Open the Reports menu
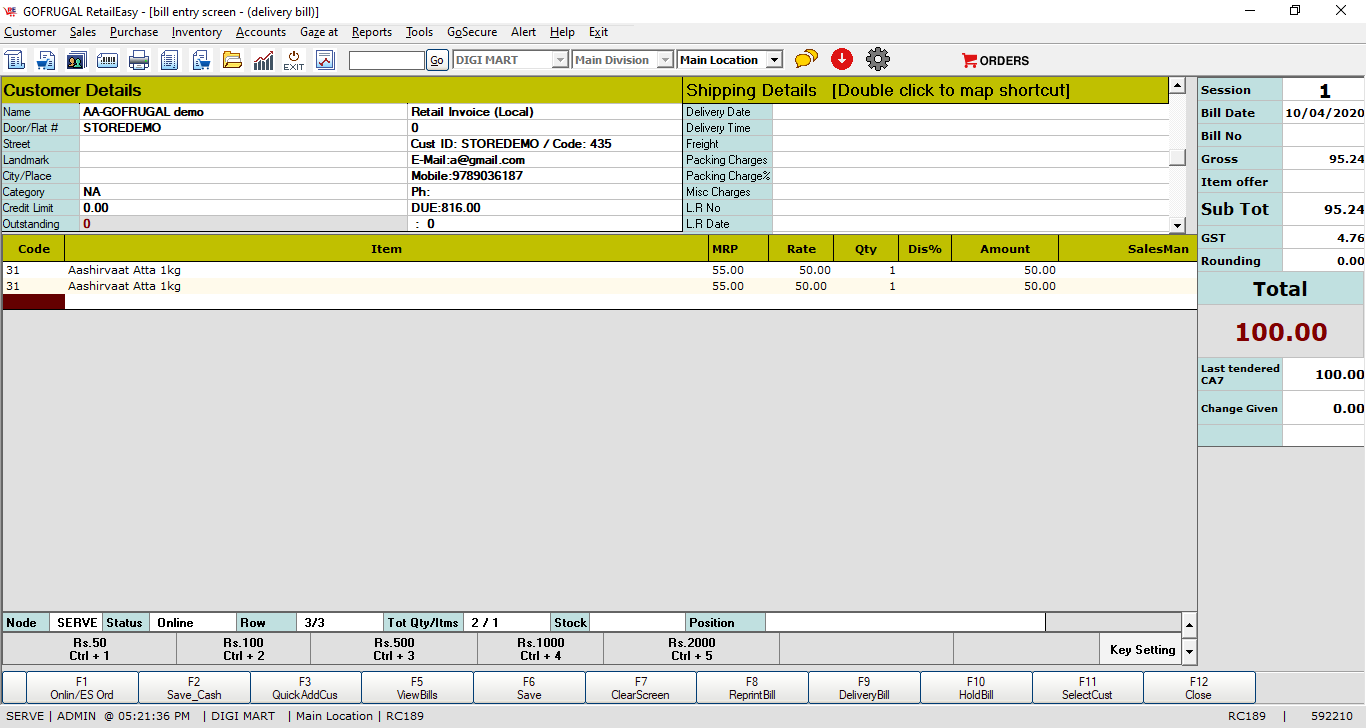 pos(371,32)
